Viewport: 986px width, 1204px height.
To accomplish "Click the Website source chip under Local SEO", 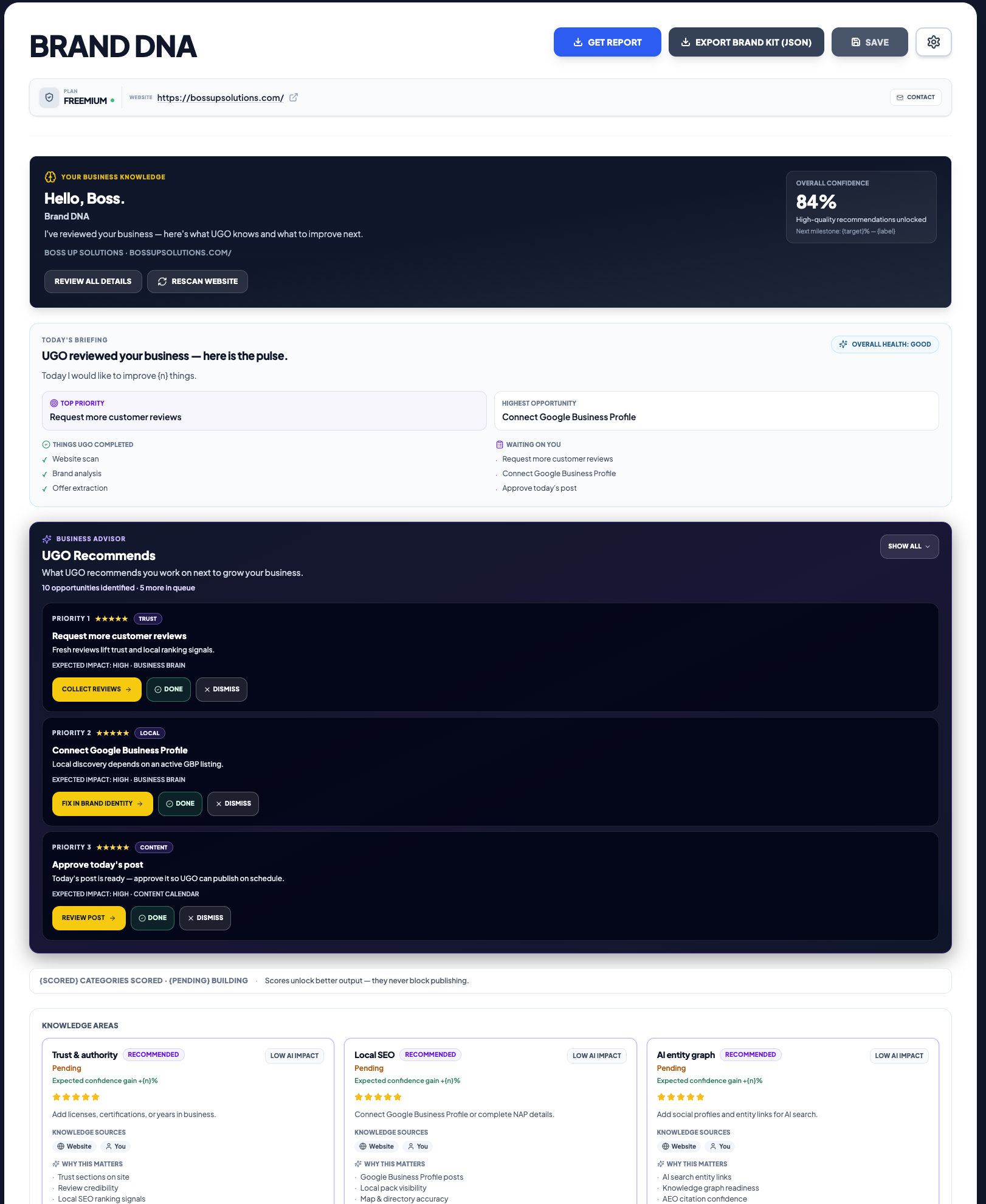I will click(x=376, y=1146).
